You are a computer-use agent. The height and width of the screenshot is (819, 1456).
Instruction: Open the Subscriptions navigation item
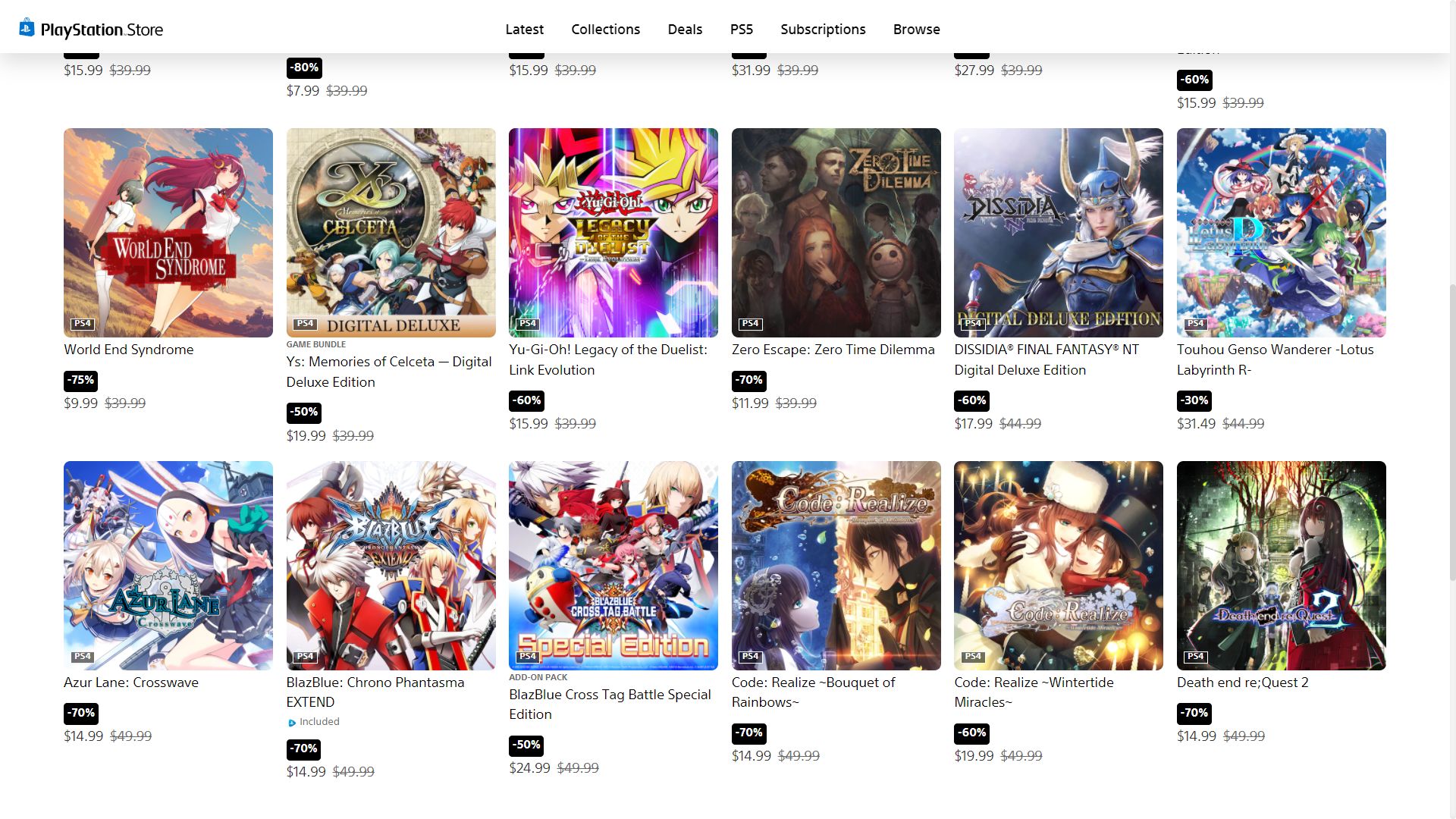(824, 30)
